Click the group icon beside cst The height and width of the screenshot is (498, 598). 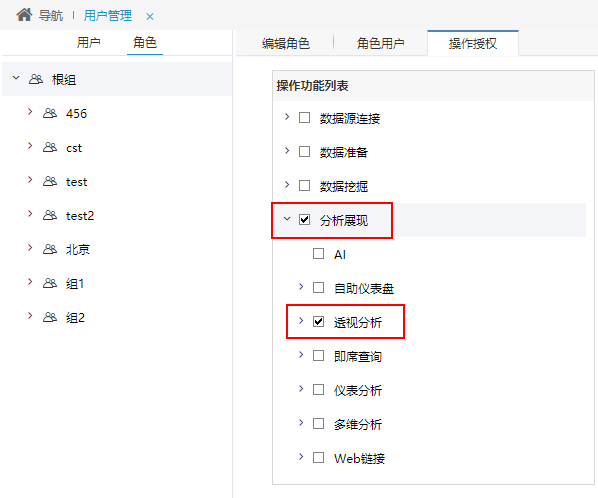click(50, 147)
